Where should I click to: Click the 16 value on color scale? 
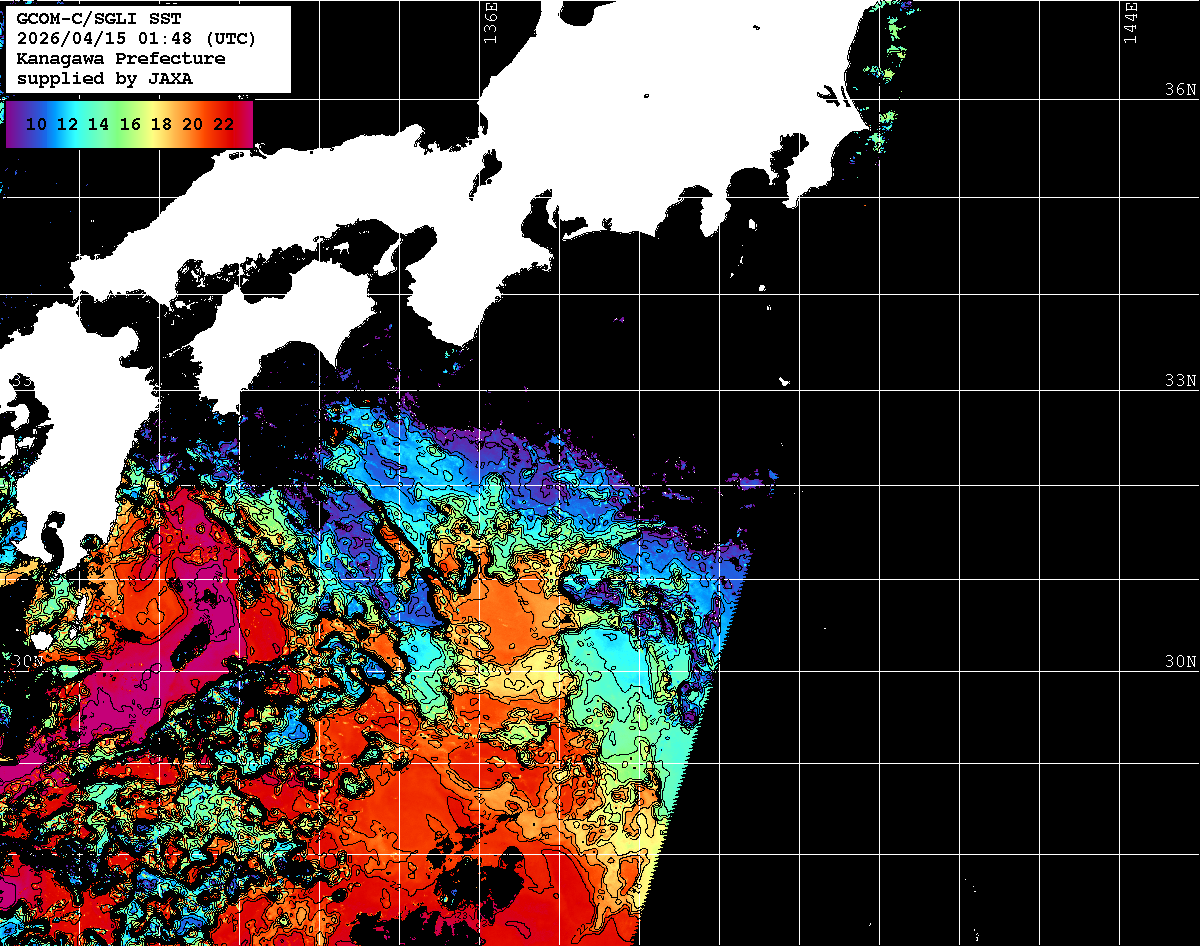coord(130,125)
